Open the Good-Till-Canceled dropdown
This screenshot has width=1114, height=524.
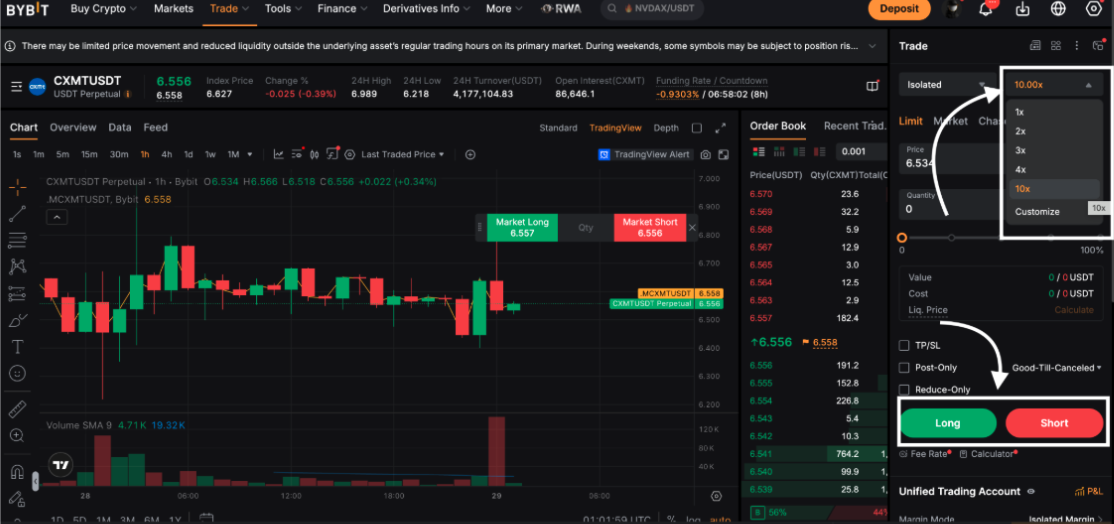pyautogui.click(x=1056, y=367)
